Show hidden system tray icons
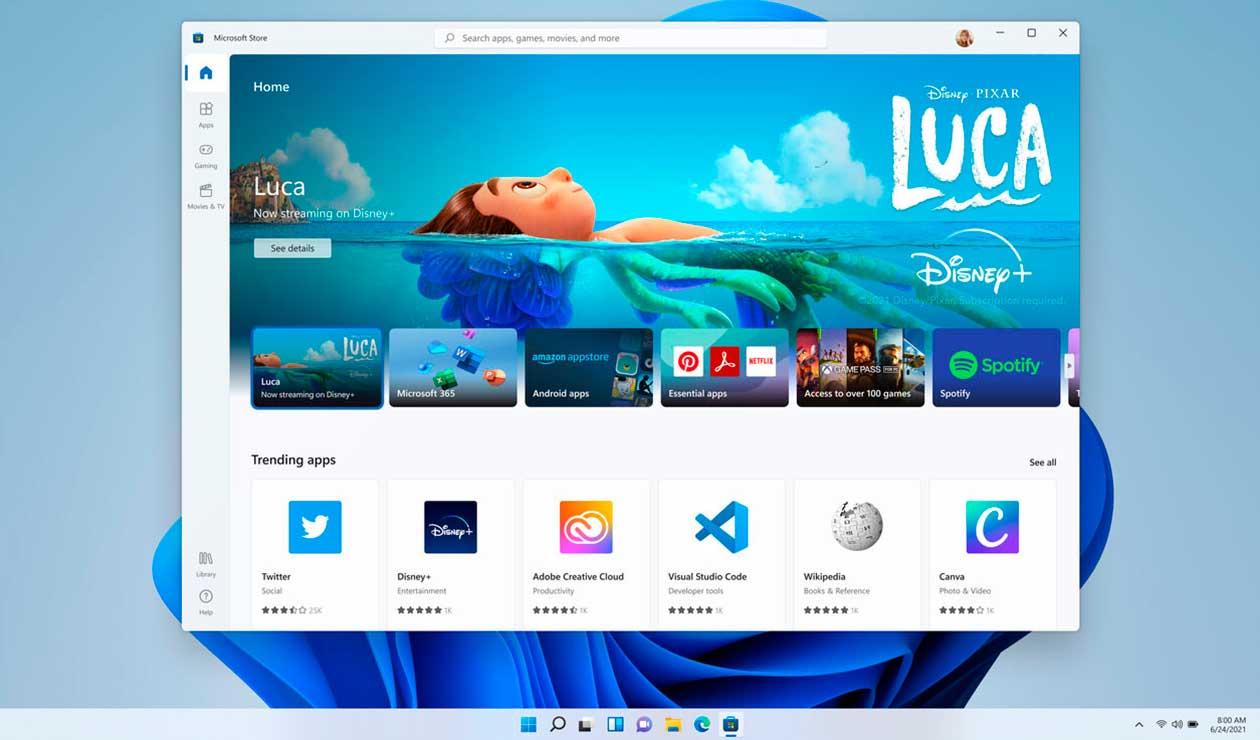This screenshot has height=740, width=1260. point(1139,724)
